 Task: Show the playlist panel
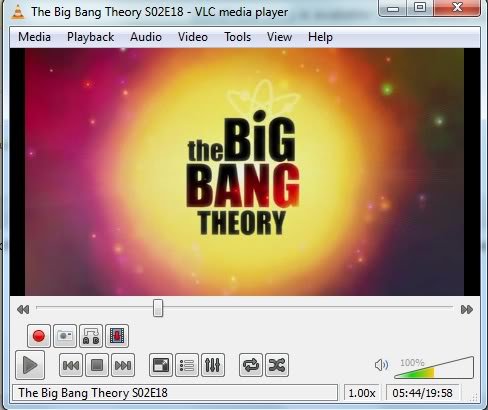tap(187, 365)
